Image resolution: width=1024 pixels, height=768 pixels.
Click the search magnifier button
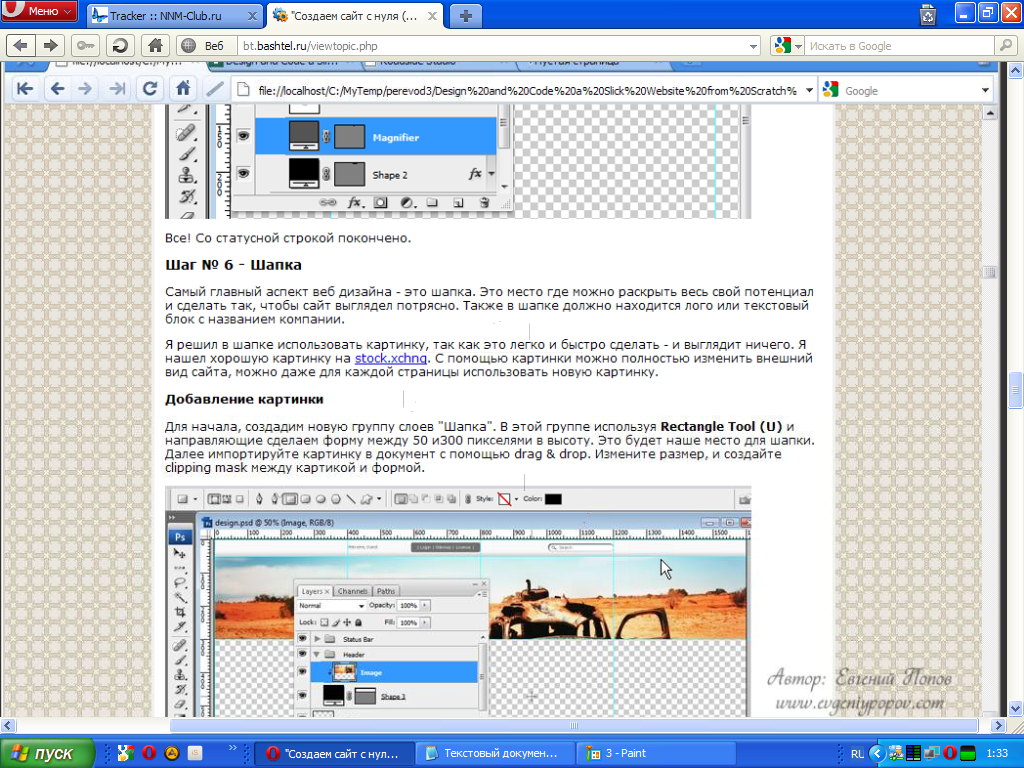(1005, 46)
